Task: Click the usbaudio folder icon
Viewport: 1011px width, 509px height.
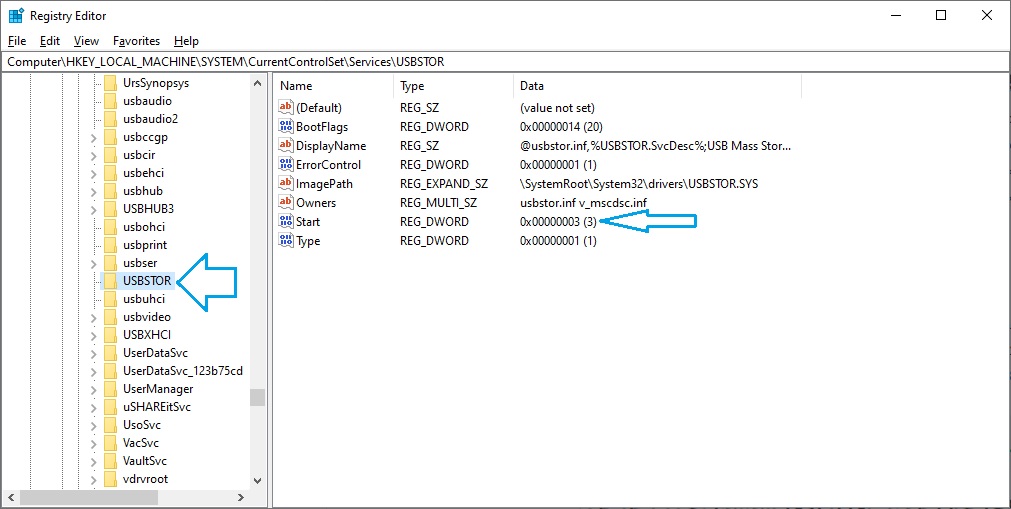Action: click(110, 101)
